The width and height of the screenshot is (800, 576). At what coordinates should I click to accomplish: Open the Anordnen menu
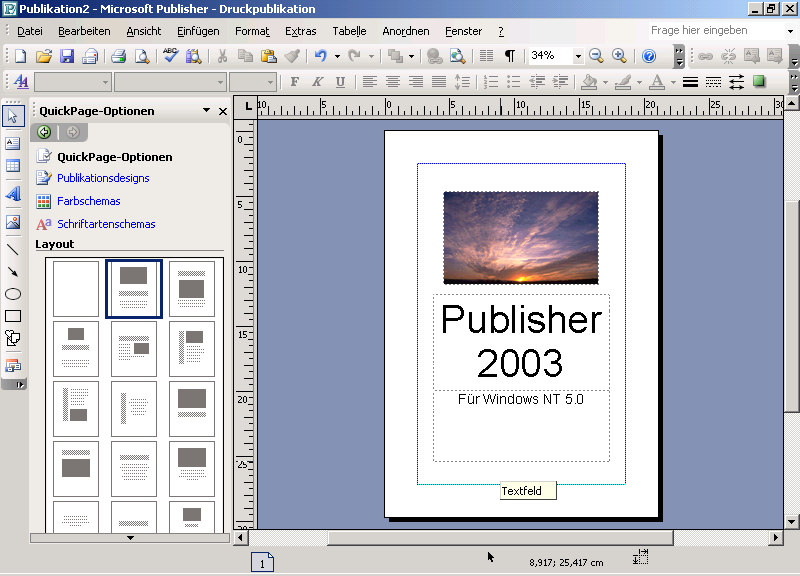[x=405, y=31]
